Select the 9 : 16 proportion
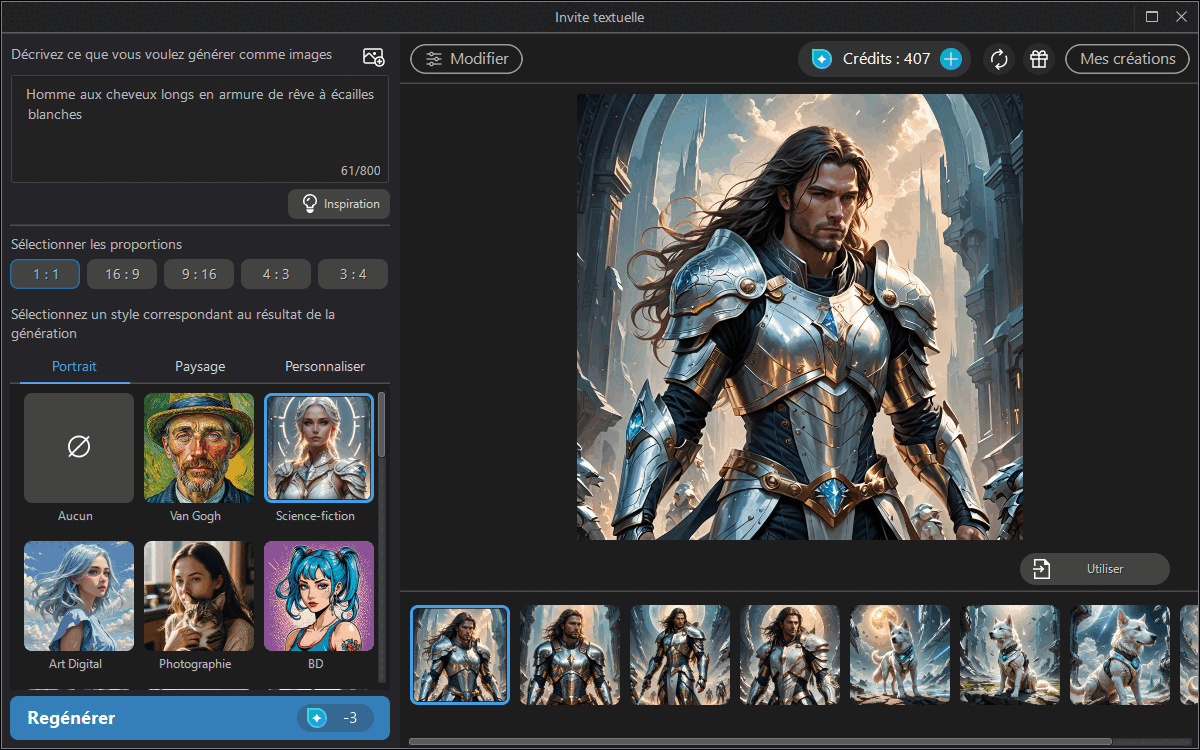Screen dimensions: 1200x750 click(x=199, y=274)
